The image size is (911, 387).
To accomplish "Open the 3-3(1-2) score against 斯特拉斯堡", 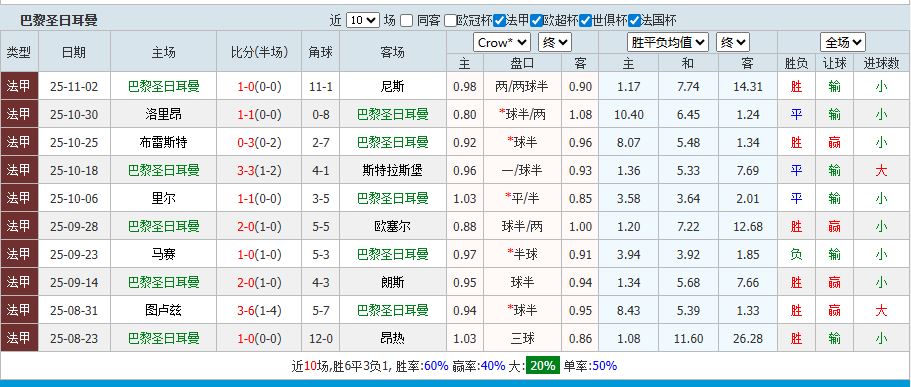I will [x=259, y=170].
